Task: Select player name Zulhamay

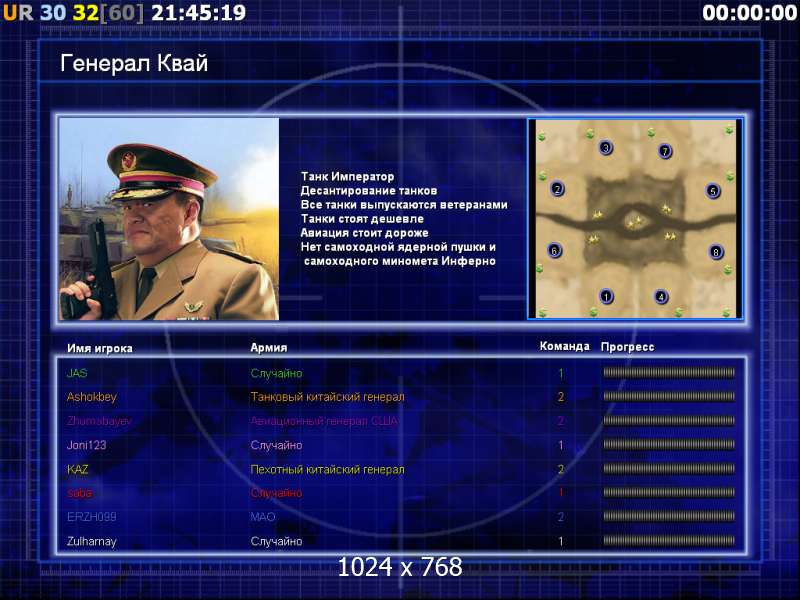Action: (x=92, y=541)
